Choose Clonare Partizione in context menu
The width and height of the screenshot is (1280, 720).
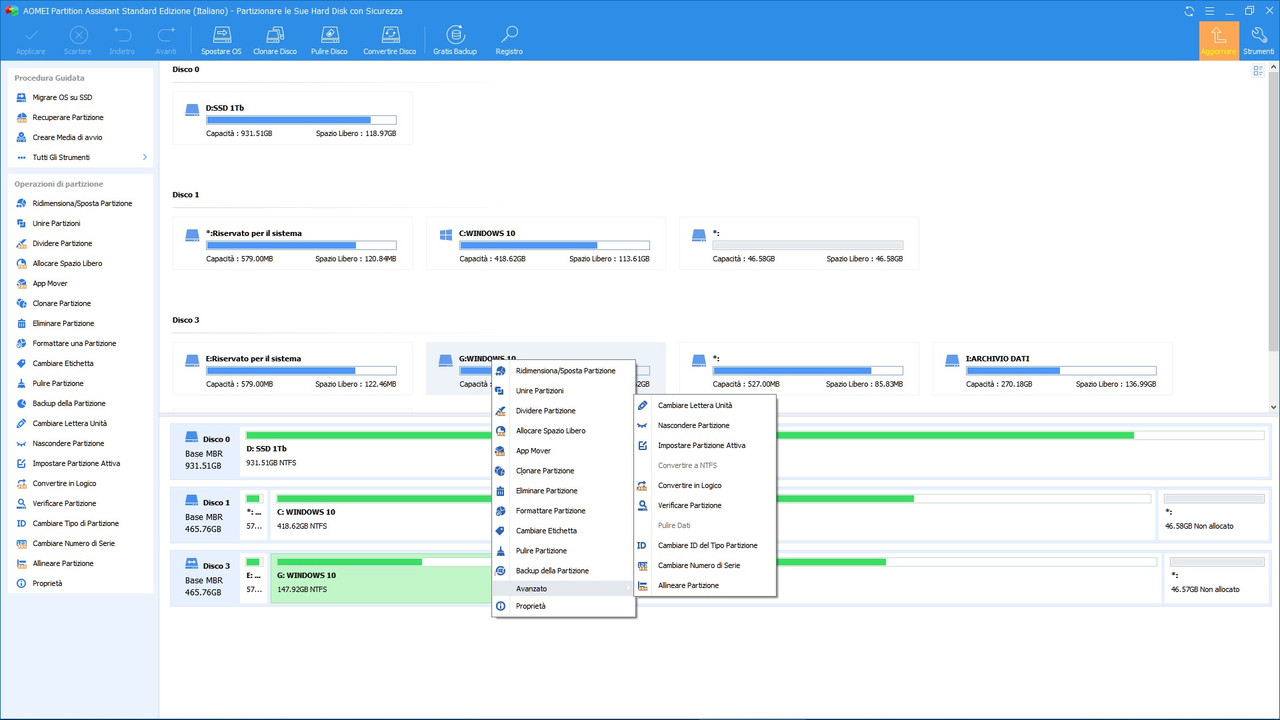pos(564,471)
